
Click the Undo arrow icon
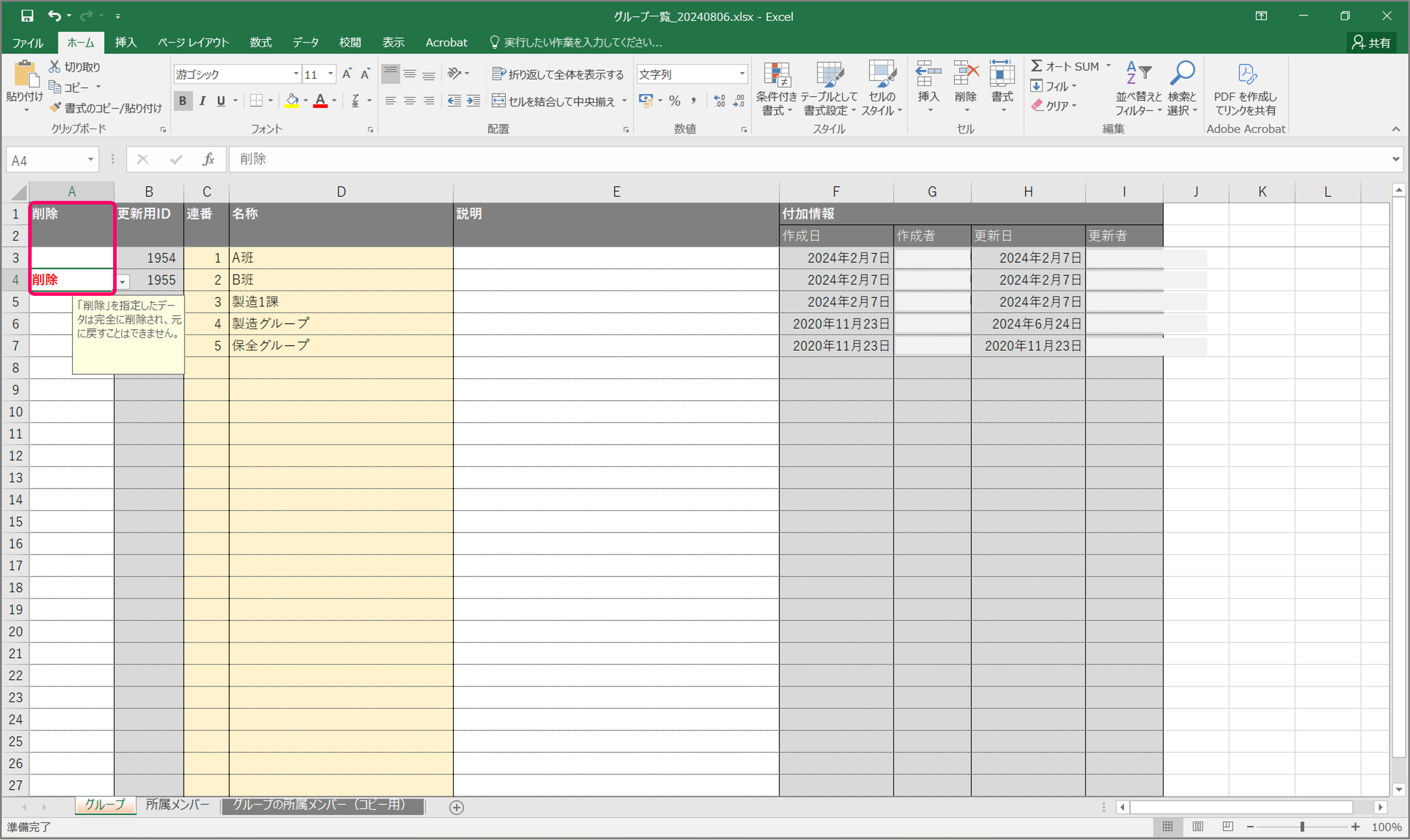point(54,16)
